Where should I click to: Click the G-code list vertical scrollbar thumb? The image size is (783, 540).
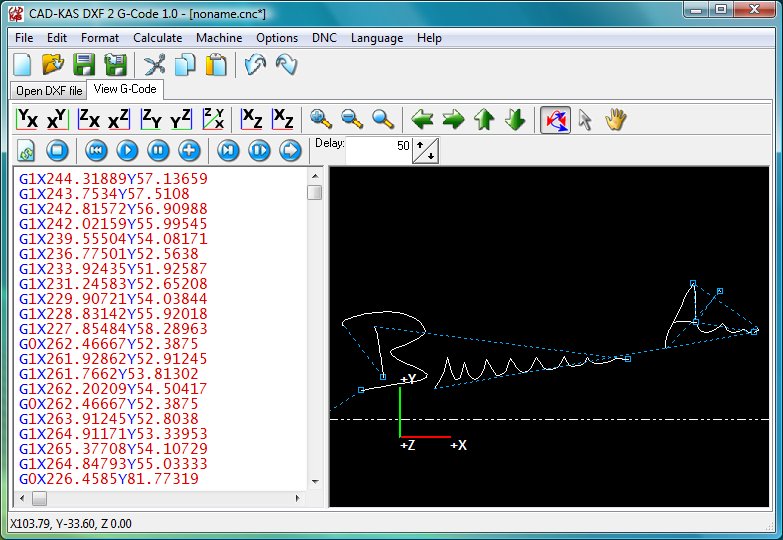314,192
